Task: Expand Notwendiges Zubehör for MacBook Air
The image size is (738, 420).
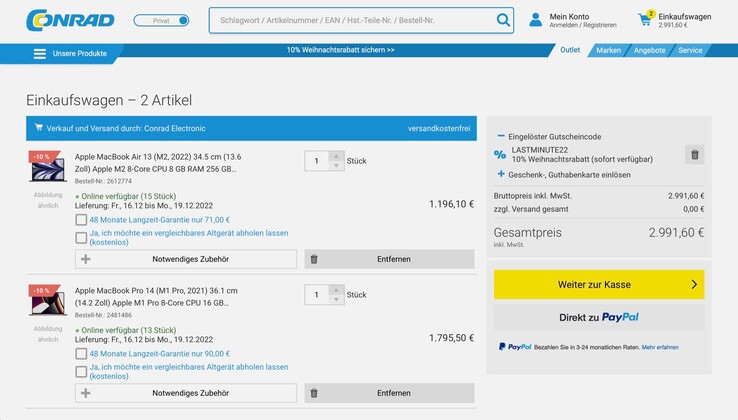Action: click(x=186, y=259)
